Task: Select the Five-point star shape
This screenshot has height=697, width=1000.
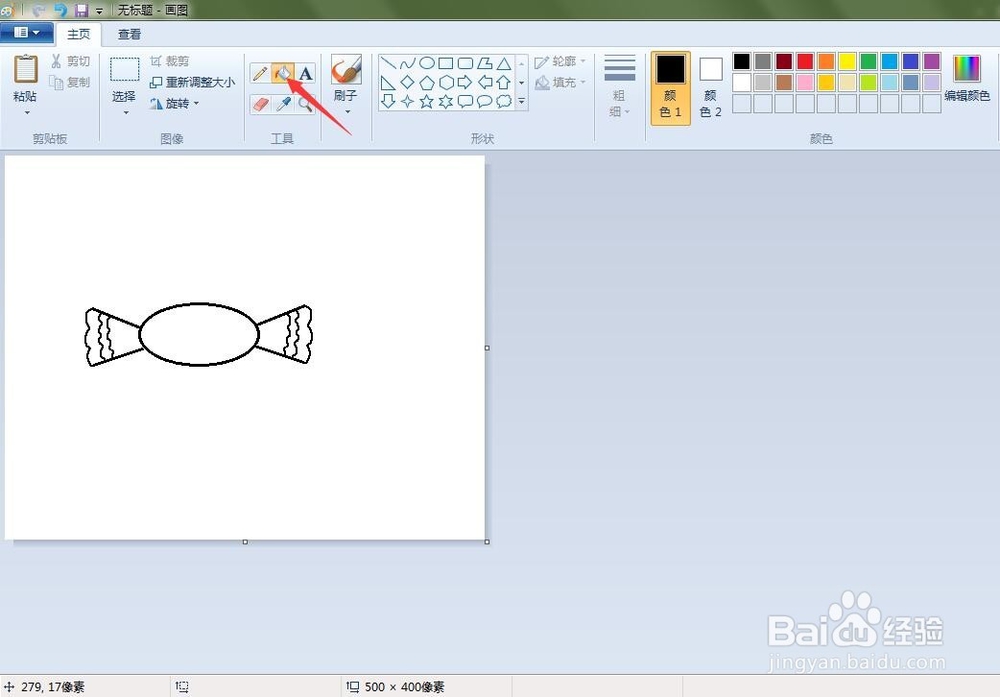Action: pos(427,101)
